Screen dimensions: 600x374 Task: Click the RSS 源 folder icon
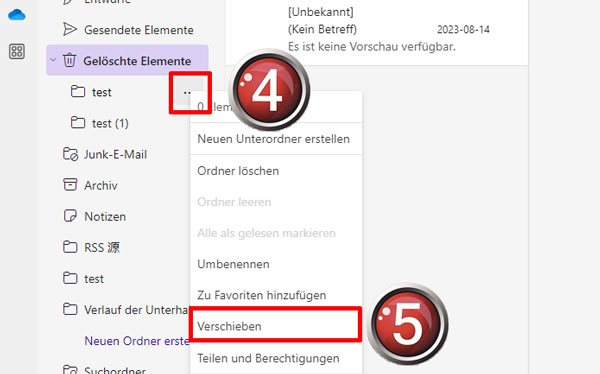coord(70,247)
